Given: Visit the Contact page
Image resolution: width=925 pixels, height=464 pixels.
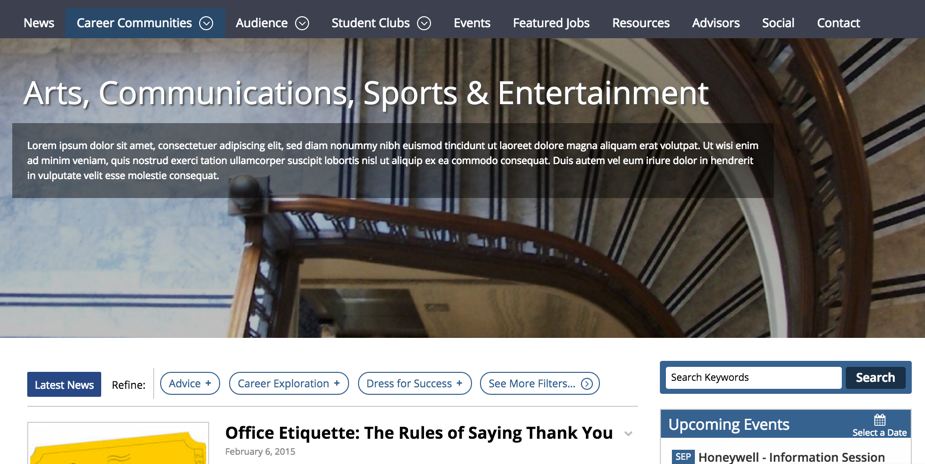Looking at the screenshot, I should pos(838,23).
